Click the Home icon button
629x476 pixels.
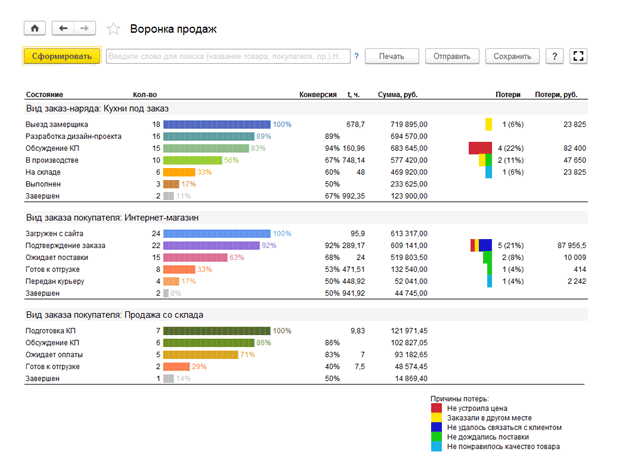[34, 29]
